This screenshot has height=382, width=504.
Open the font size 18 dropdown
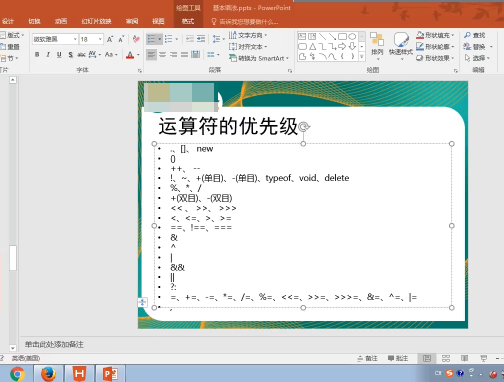click(x=100, y=39)
